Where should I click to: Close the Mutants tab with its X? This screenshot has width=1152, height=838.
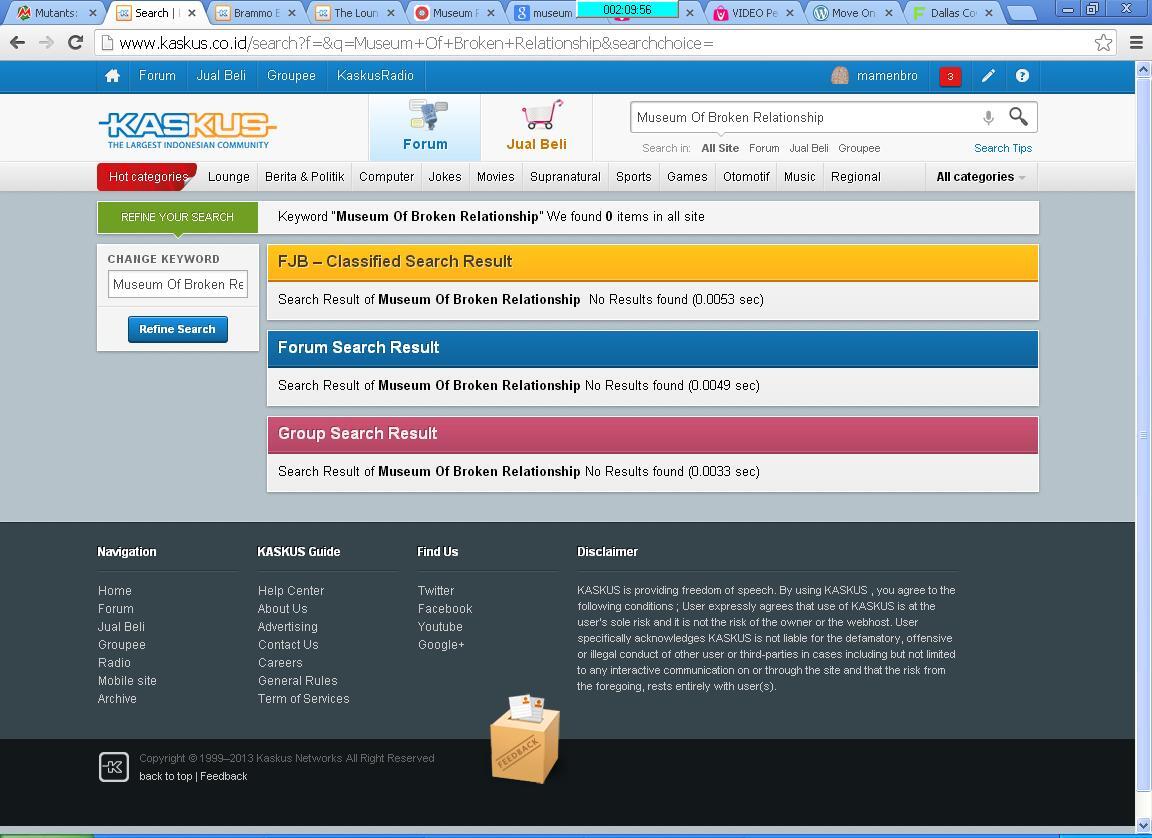coord(93,12)
